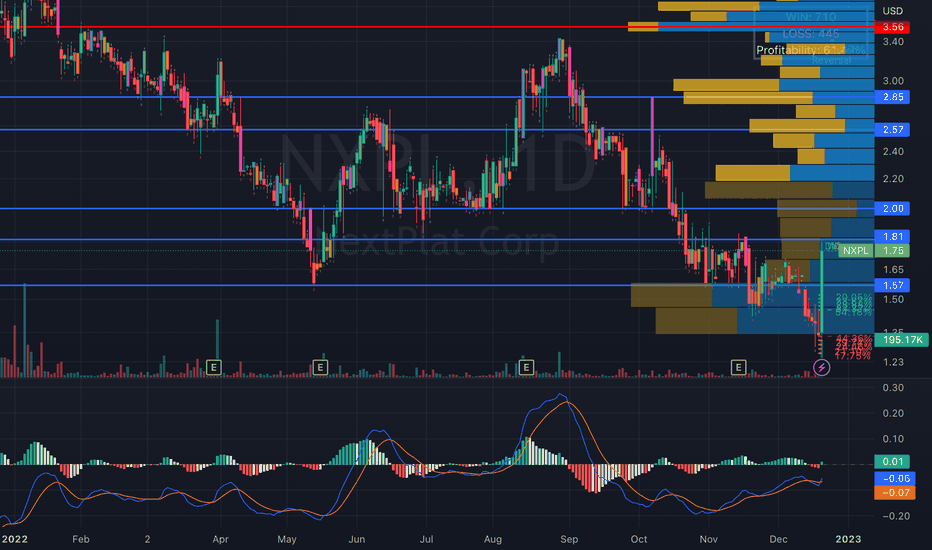The height and width of the screenshot is (550, 932).
Task: Click the earnings E marker near April
Action: 213,367
